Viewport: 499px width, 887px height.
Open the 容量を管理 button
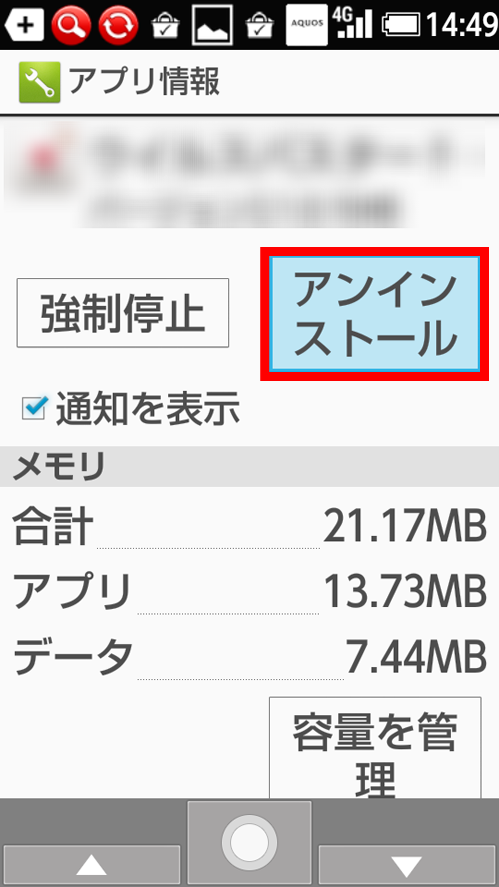375,747
